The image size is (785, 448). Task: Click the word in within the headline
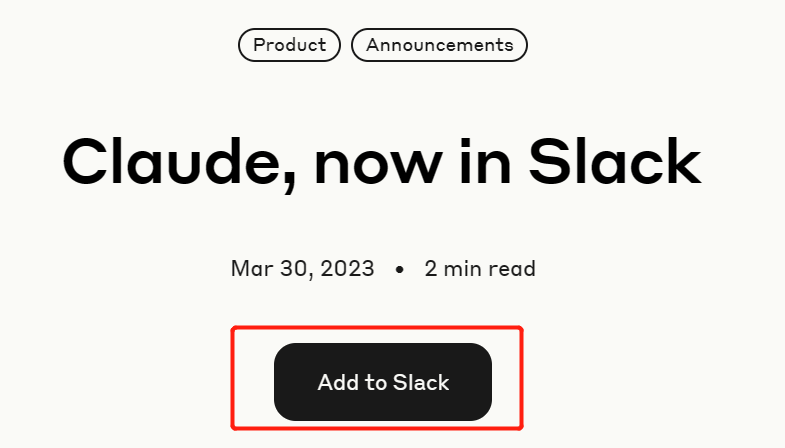click(485, 161)
